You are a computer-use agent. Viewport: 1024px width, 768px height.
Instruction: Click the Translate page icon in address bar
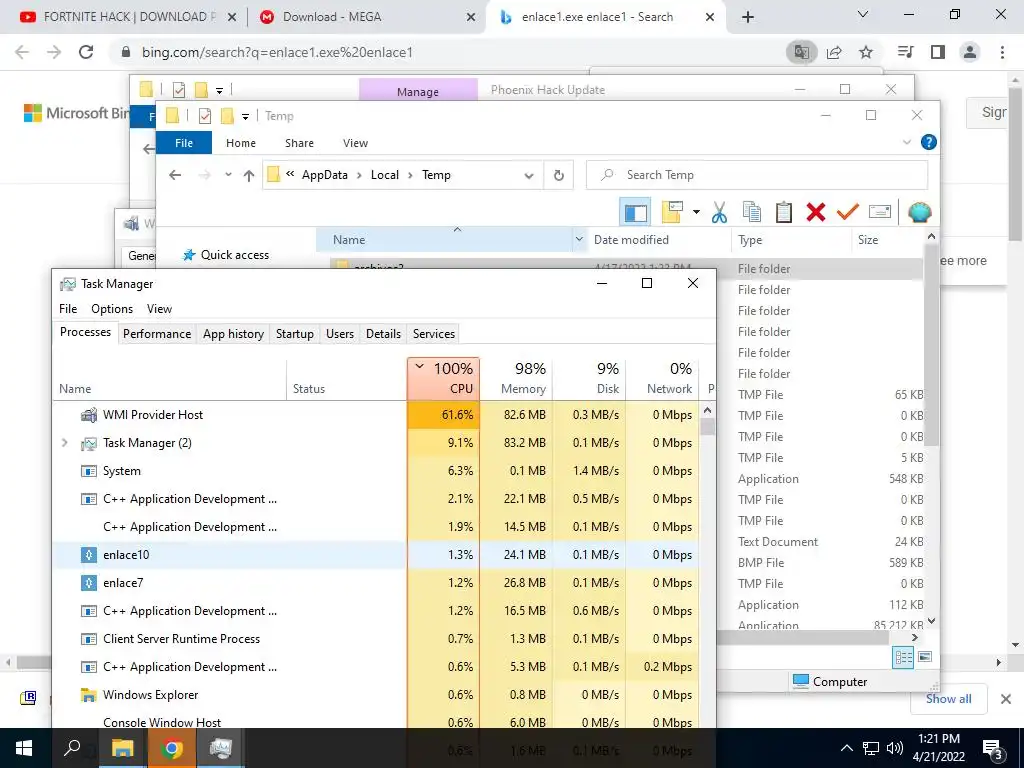coord(801,52)
